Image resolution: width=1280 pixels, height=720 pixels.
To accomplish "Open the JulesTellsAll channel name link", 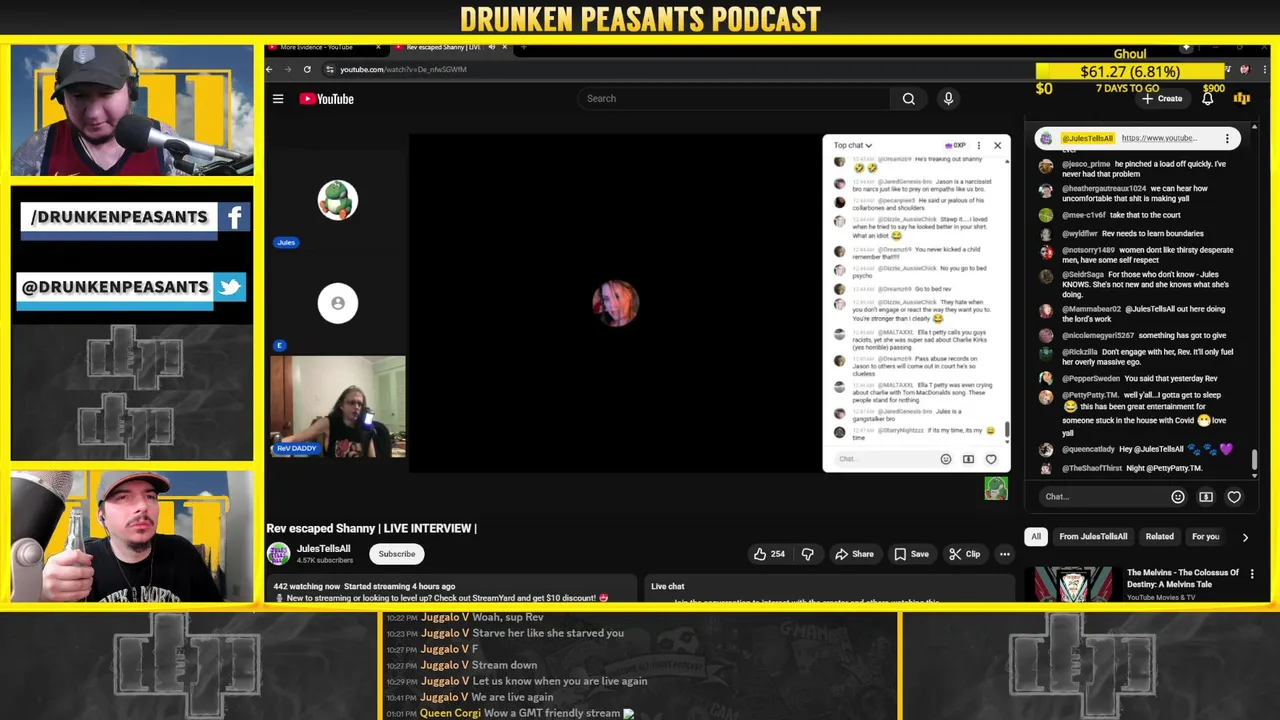I will [323, 549].
